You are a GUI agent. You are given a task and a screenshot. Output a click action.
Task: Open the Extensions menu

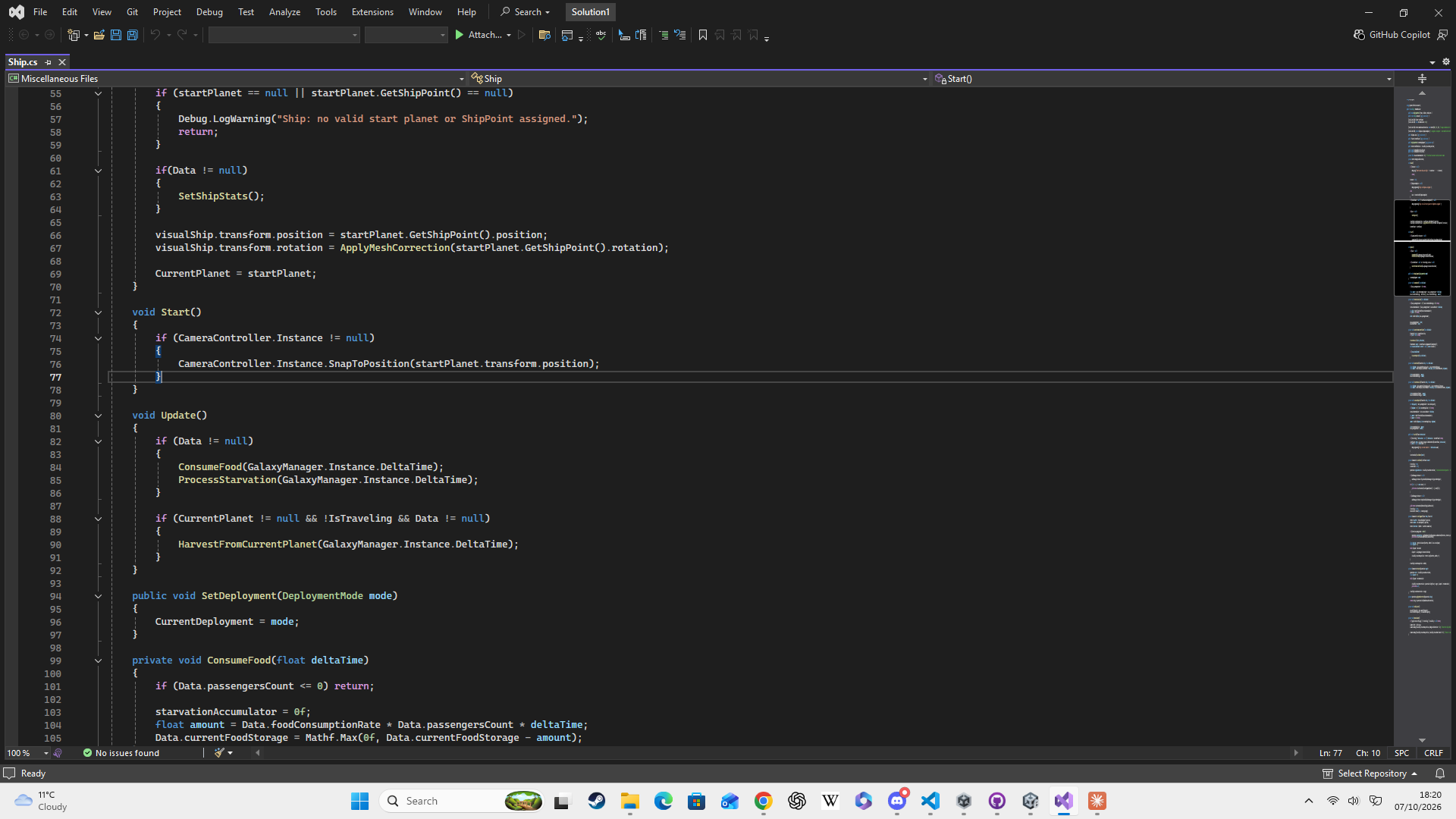[372, 12]
